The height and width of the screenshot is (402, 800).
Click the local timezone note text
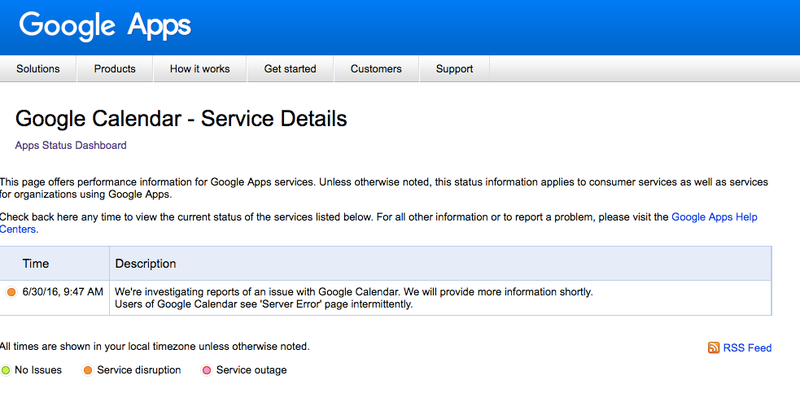tap(155, 347)
